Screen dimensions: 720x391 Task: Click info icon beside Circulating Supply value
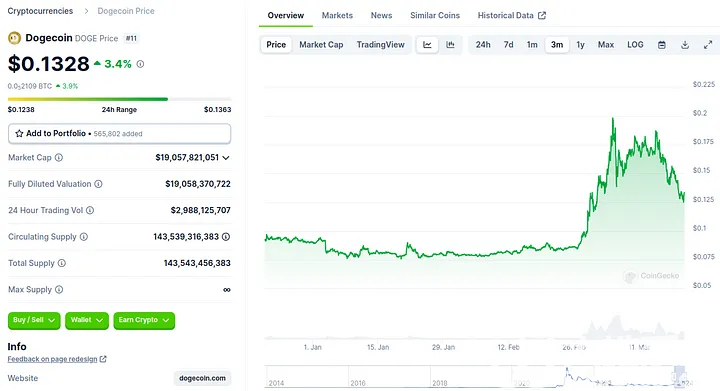(226, 237)
